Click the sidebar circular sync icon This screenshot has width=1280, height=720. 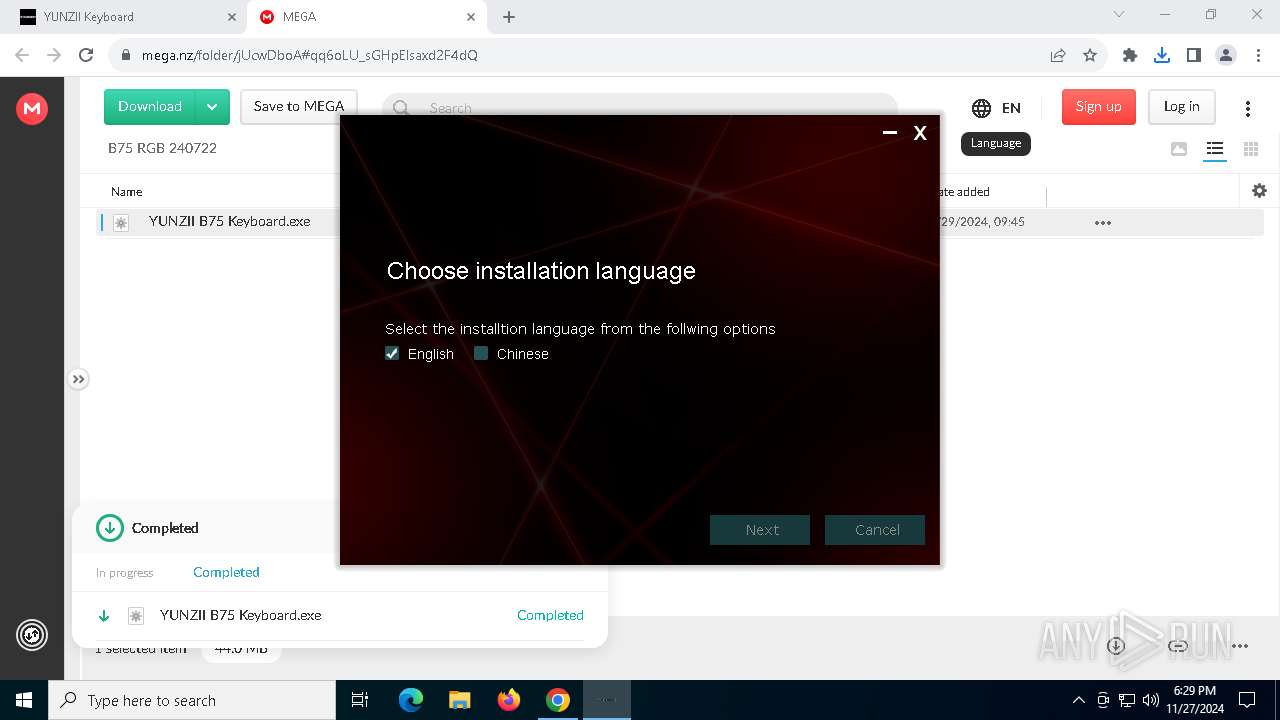[x=32, y=635]
